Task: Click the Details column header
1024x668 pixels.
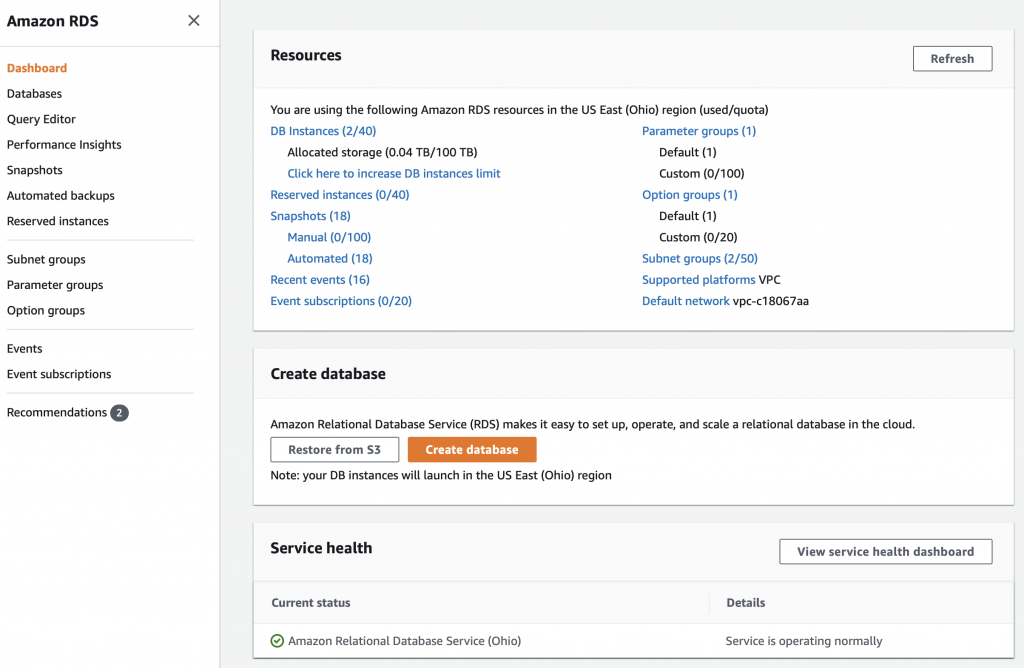Action: tap(745, 603)
